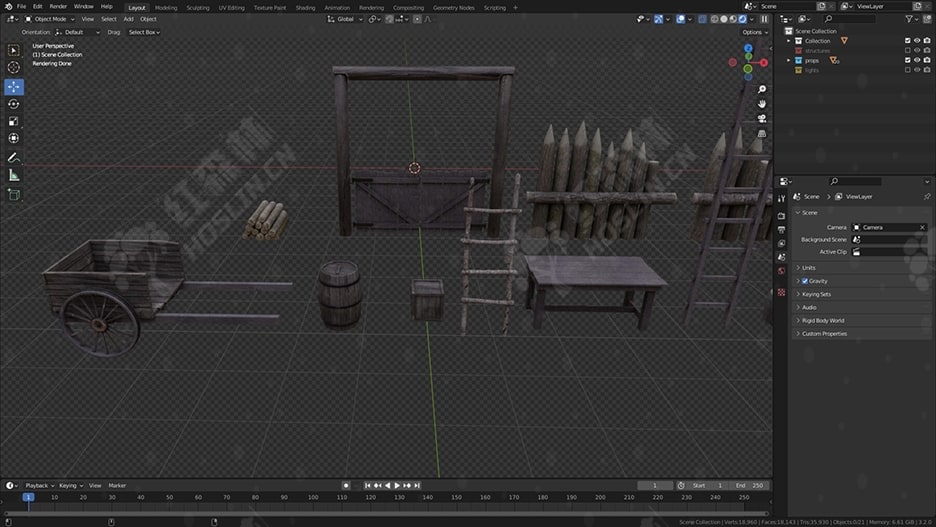The image size is (936, 527).
Task: Hide props collection via eye icon
Action: (917, 60)
